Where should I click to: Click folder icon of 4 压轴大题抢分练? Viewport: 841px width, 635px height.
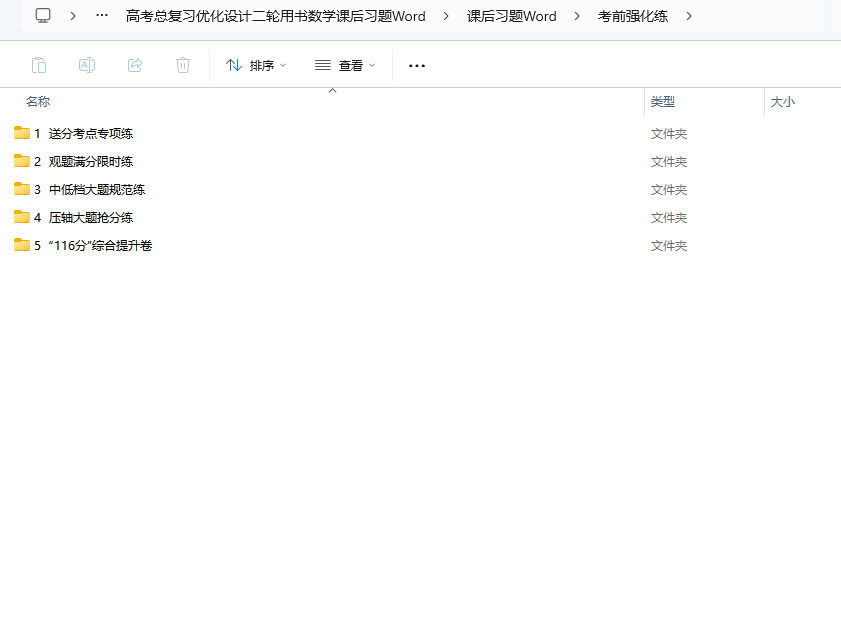pos(22,217)
